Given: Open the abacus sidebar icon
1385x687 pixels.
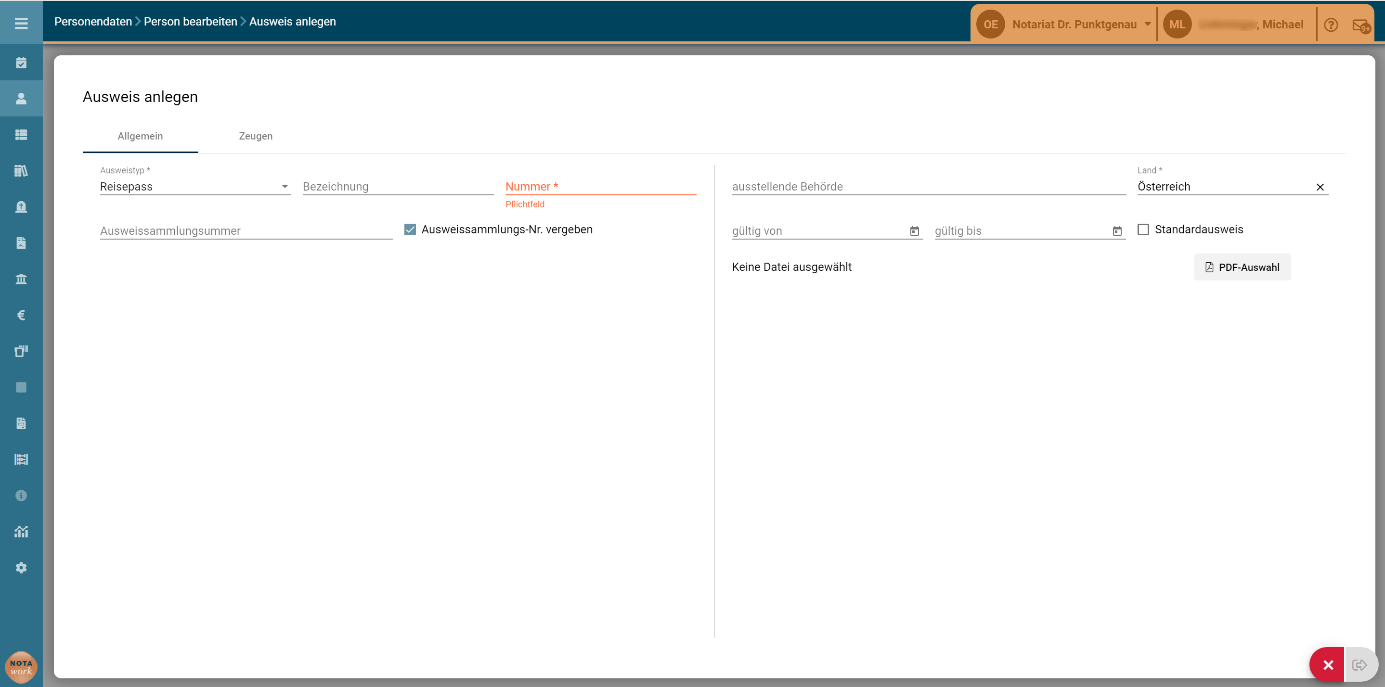Looking at the screenshot, I should pyautogui.click(x=21, y=459).
